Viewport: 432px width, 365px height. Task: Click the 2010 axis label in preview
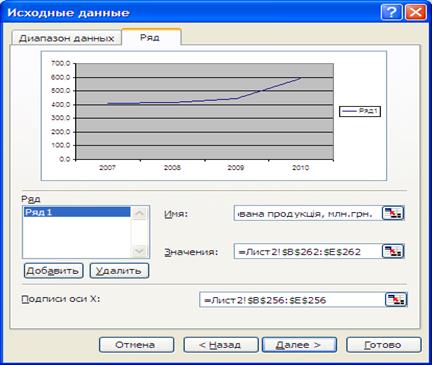(301, 168)
